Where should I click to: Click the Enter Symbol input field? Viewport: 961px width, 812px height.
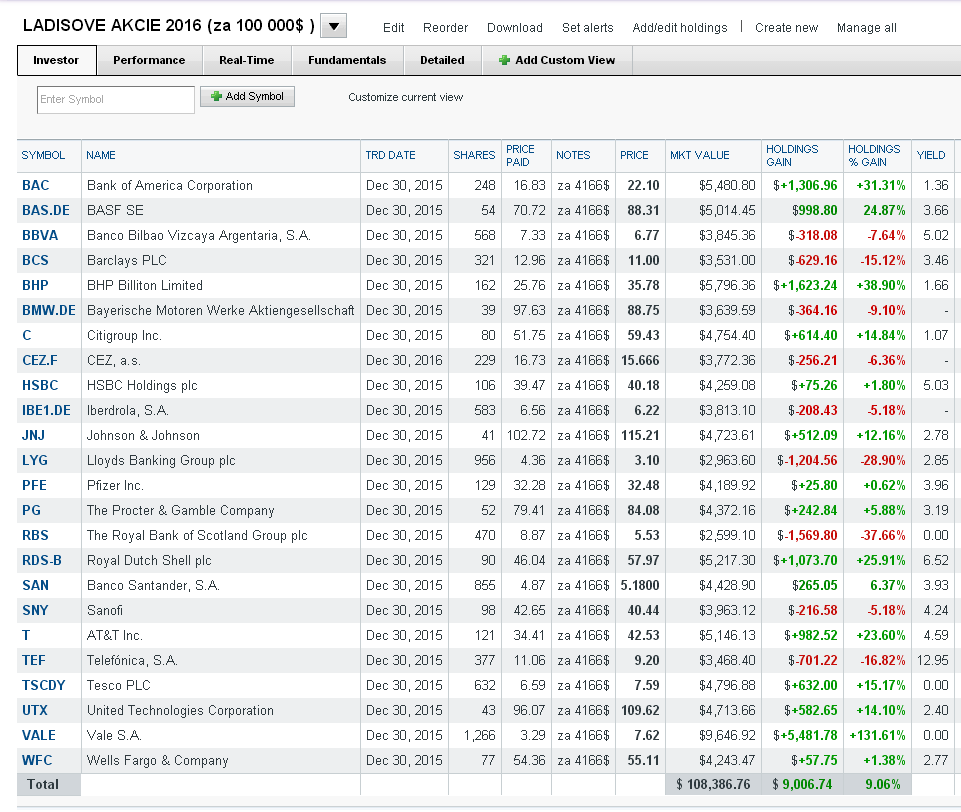pos(116,99)
